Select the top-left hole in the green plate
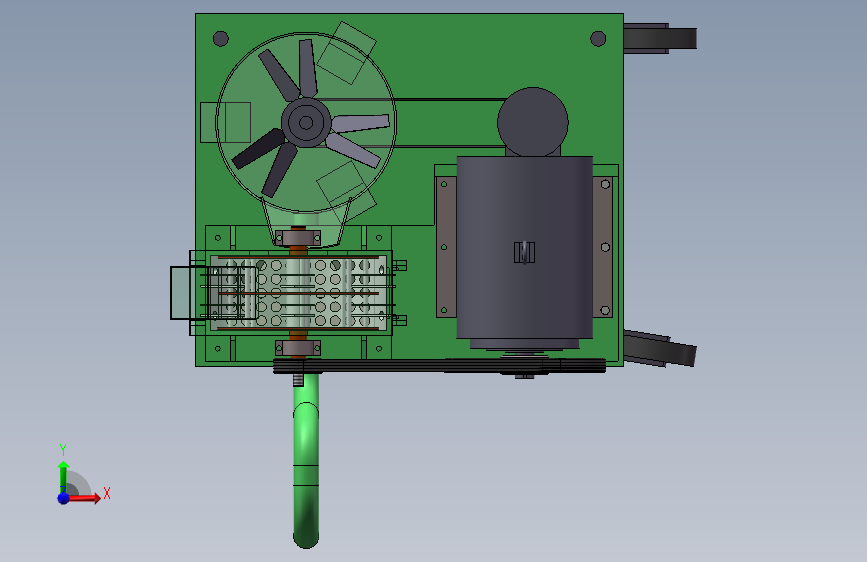Viewport: 867px width, 562px height. tap(221, 39)
